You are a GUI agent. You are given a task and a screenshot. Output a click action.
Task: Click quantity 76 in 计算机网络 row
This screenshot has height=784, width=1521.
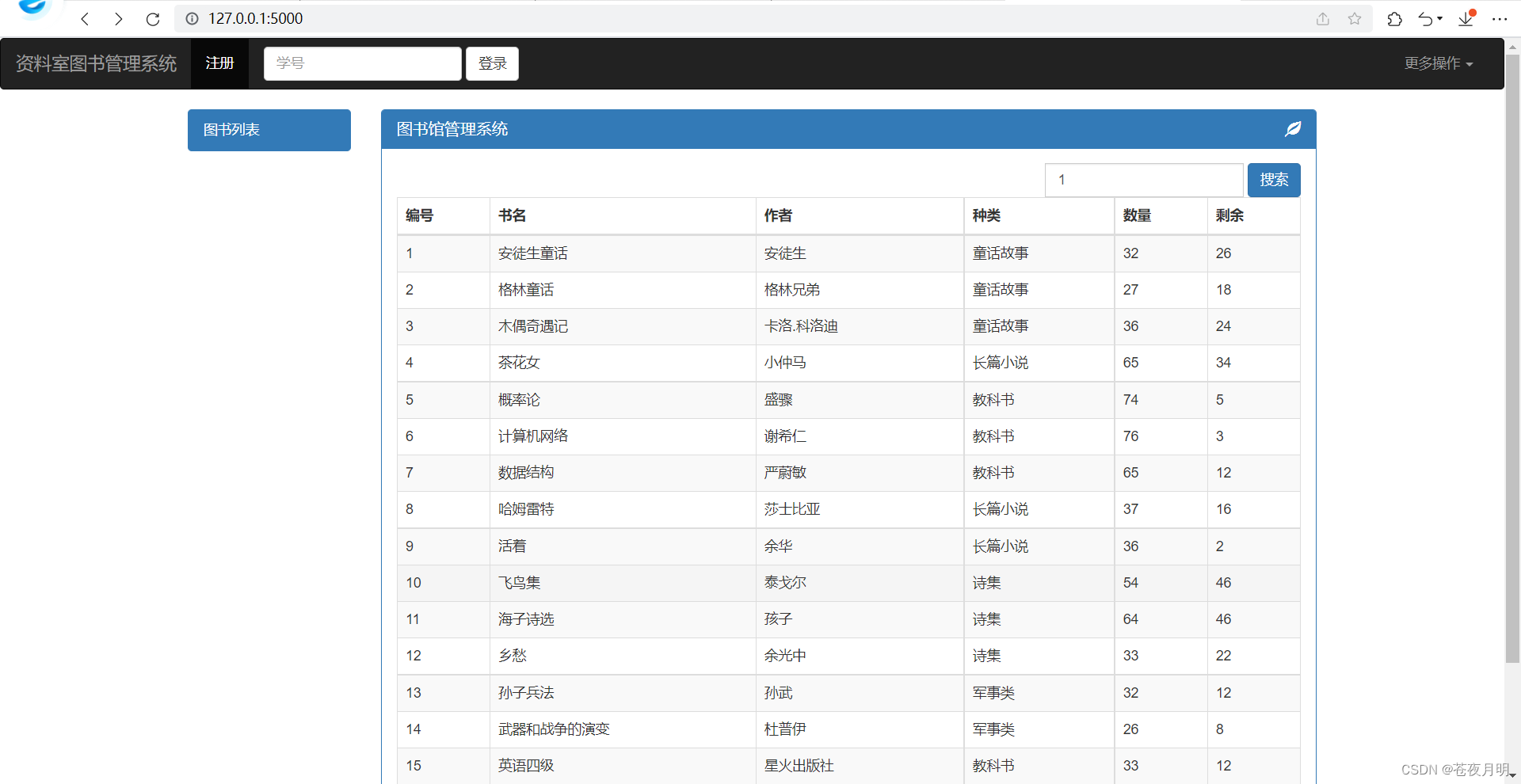tap(1130, 436)
